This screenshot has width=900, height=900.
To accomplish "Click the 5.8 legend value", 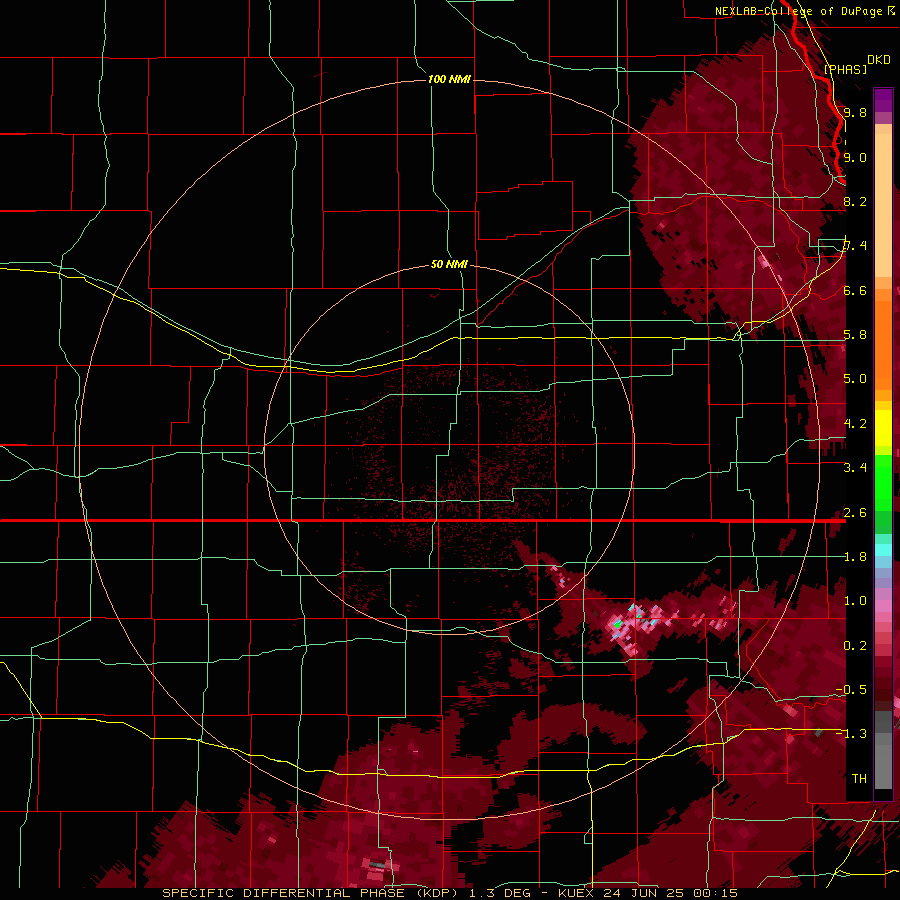I will [855, 335].
